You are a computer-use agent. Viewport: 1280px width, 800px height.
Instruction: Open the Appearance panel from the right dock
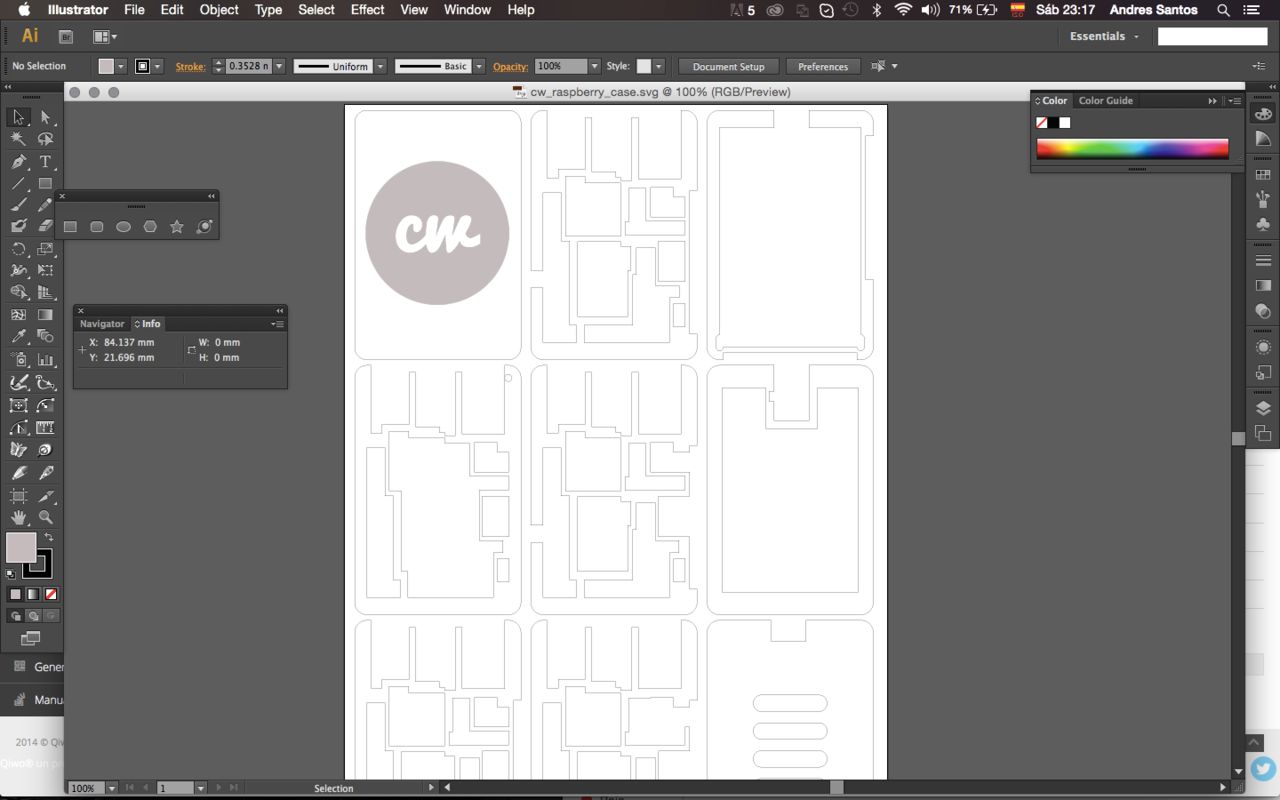1263,347
